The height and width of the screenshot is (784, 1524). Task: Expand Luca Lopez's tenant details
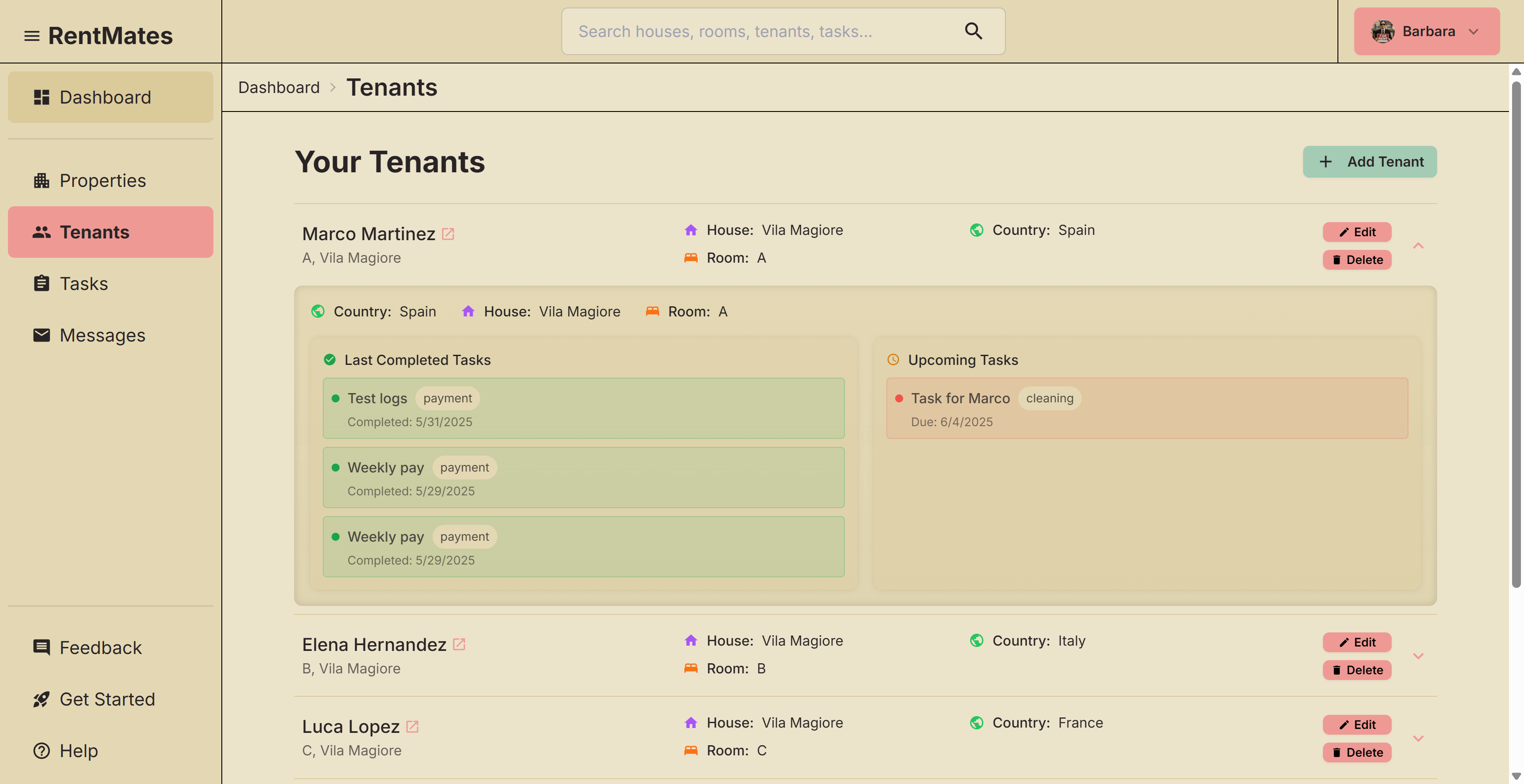pos(1419,737)
